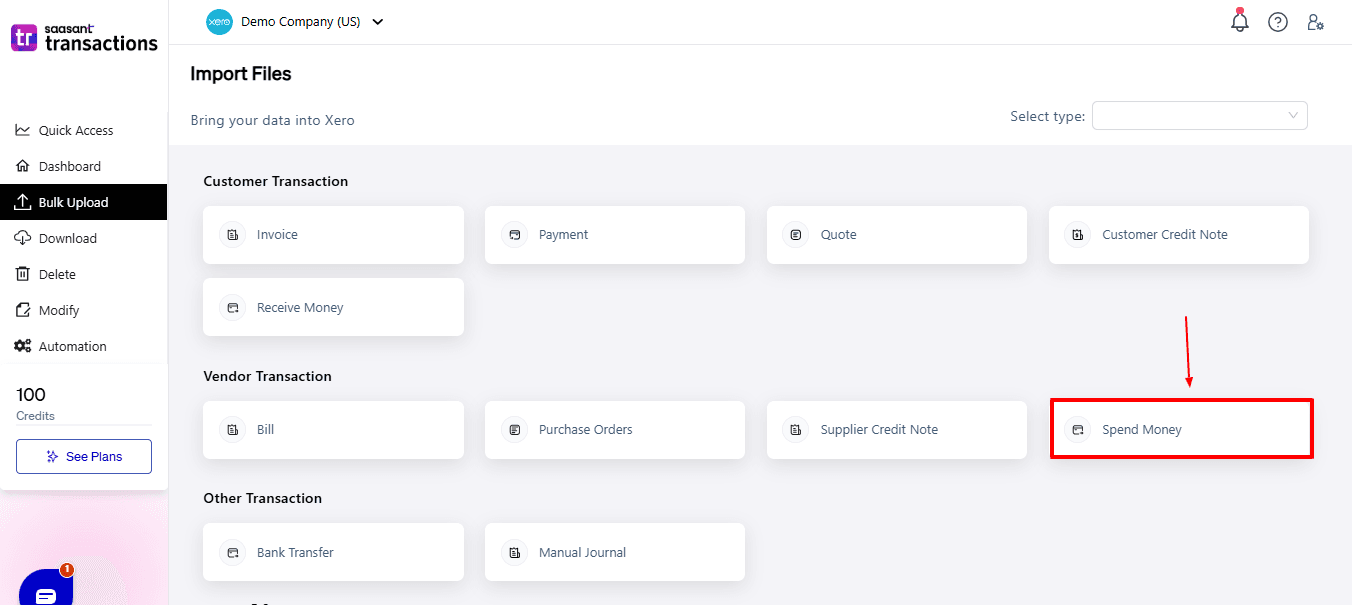The width and height of the screenshot is (1352, 605).
Task: Open the chat support widget
Action: coord(46,590)
